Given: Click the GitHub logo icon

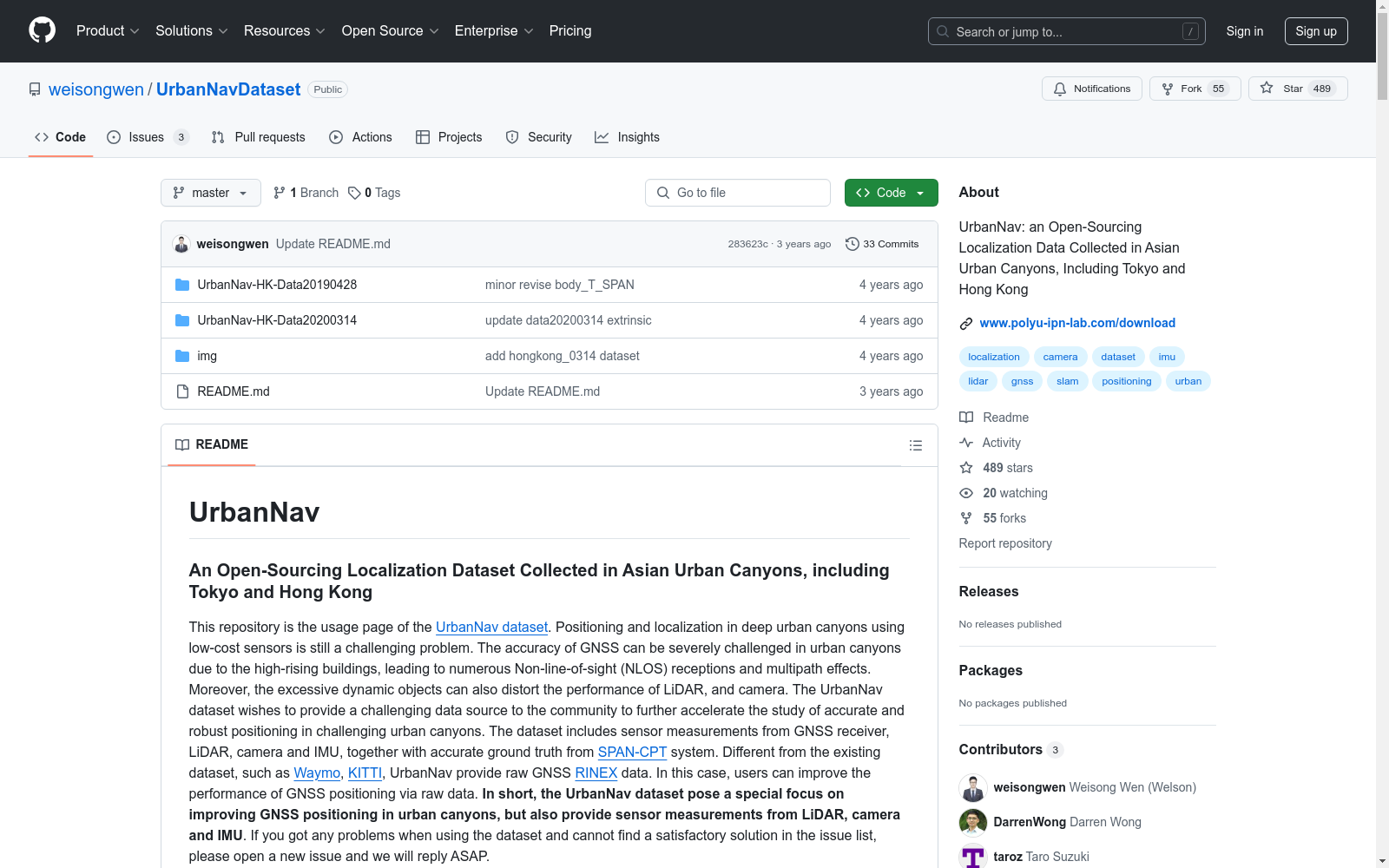Looking at the screenshot, I should click(42, 30).
